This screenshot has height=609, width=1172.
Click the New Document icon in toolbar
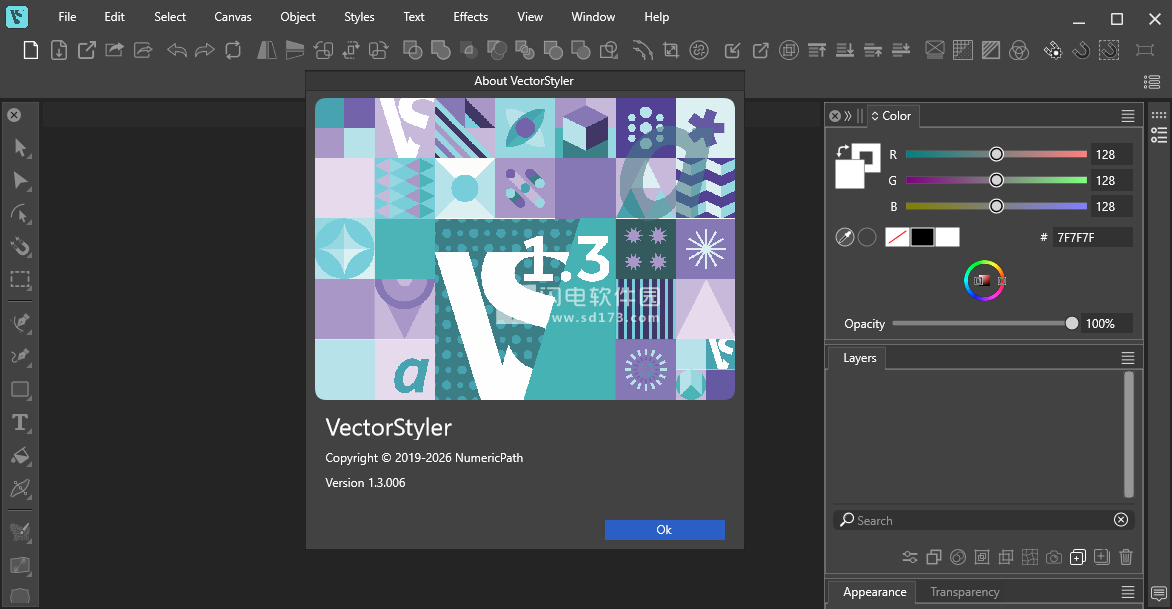tap(31, 50)
